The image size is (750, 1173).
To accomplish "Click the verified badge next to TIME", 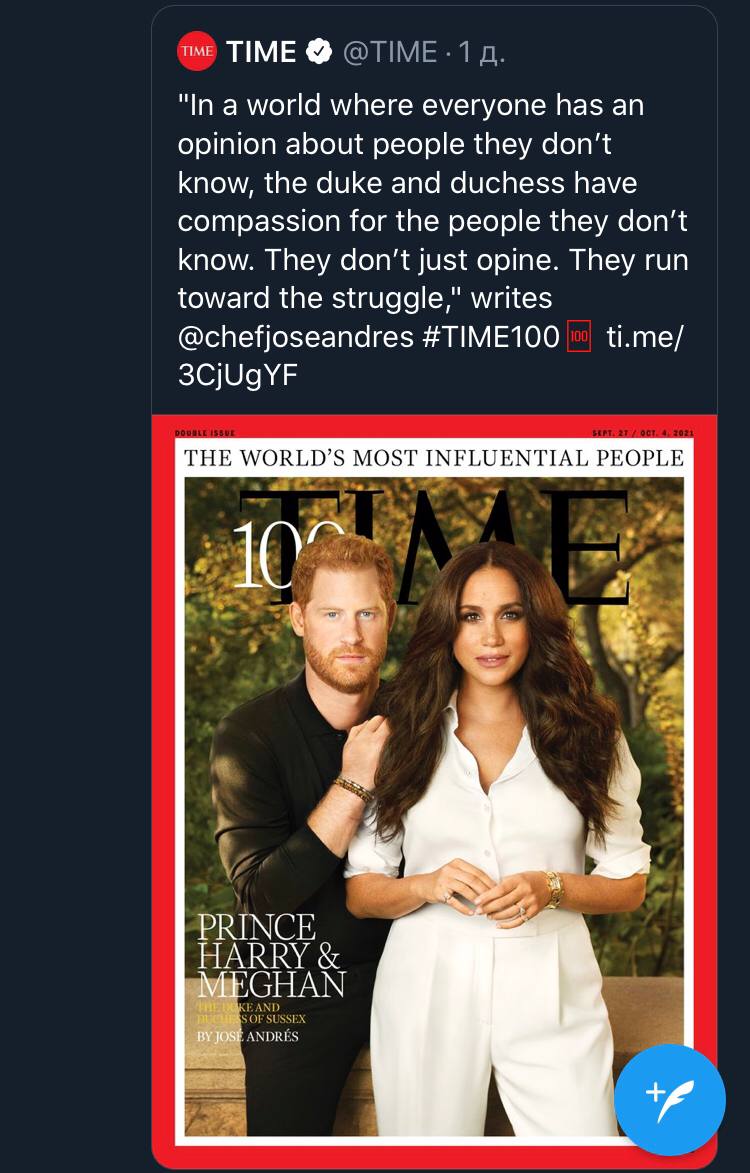I will coord(319,52).
